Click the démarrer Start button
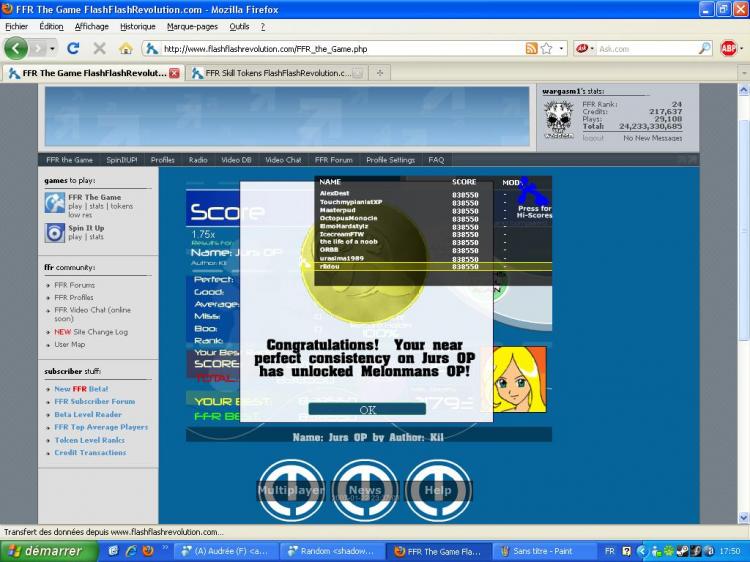The height and width of the screenshot is (562, 750). click(x=48, y=551)
